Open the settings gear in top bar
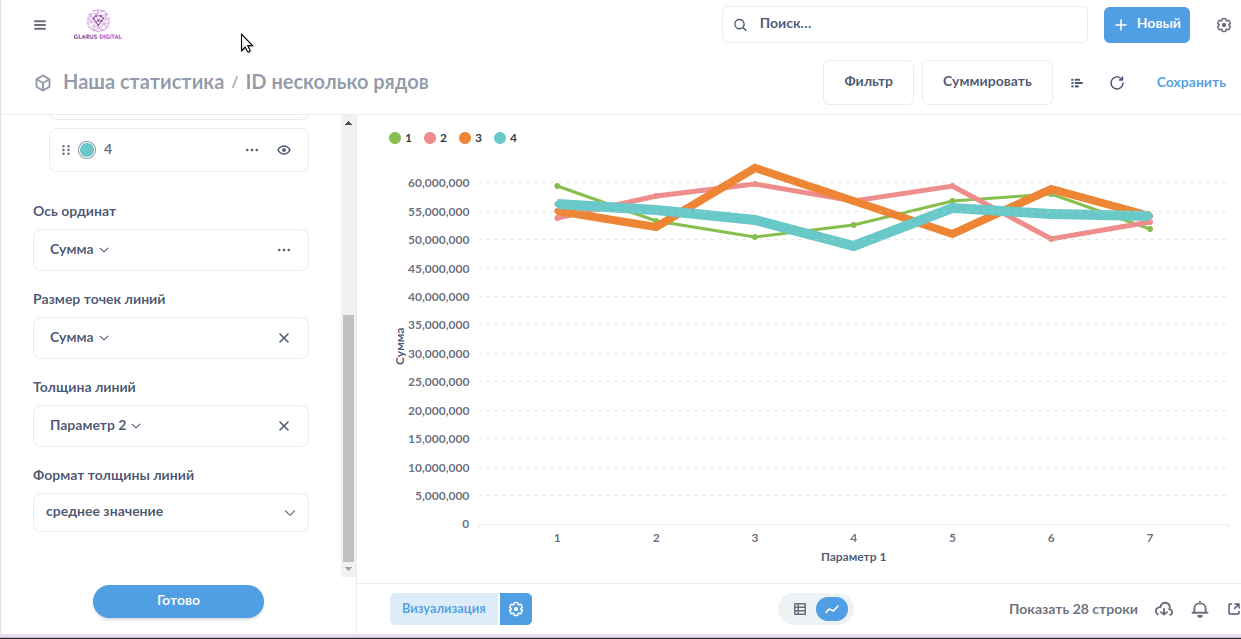This screenshot has height=639, width=1241. click(x=1223, y=25)
